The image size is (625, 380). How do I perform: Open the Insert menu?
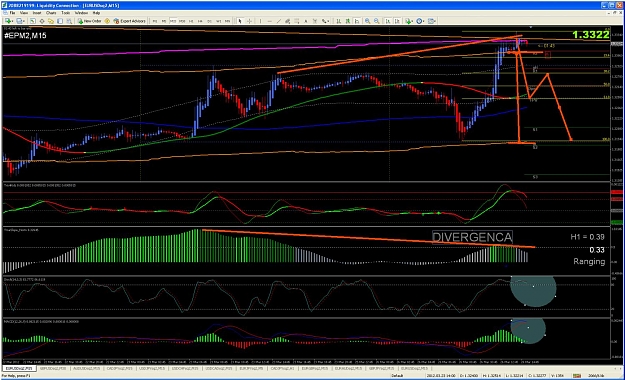coord(37,13)
